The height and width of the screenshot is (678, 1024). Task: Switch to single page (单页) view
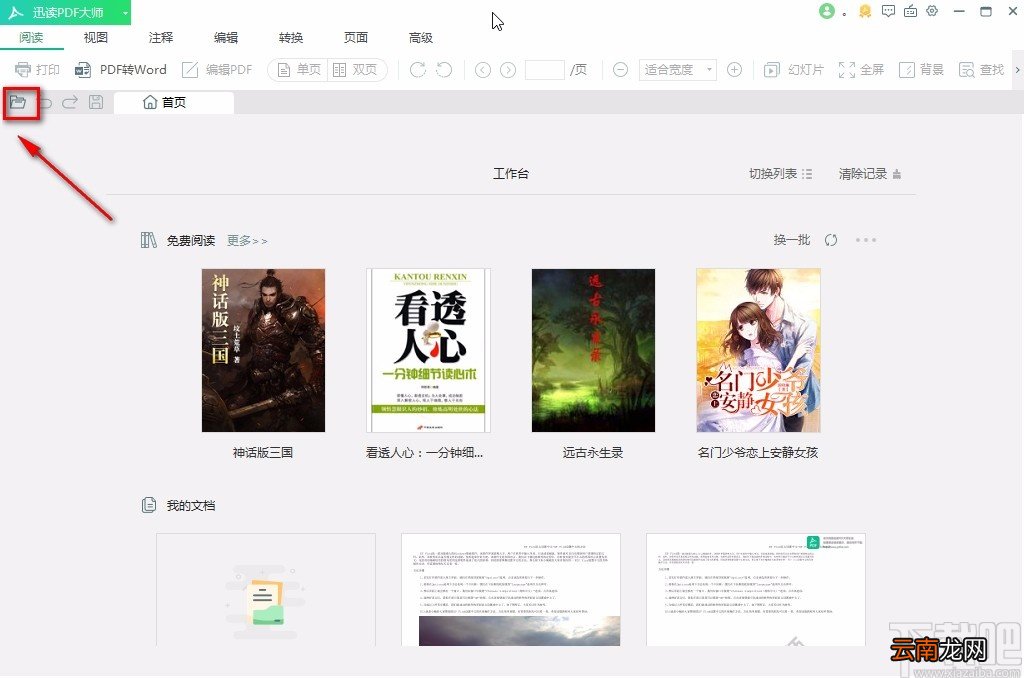(x=299, y=69)
